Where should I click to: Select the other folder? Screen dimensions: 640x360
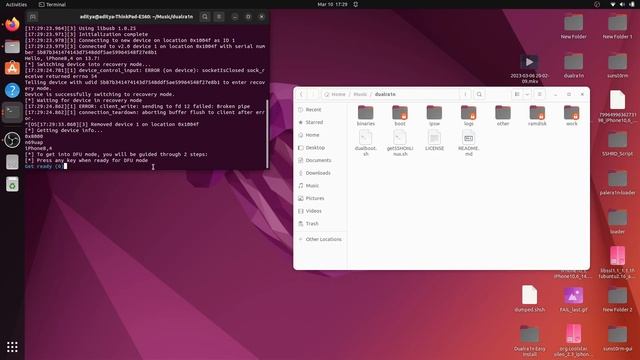[x=503, y=116]
